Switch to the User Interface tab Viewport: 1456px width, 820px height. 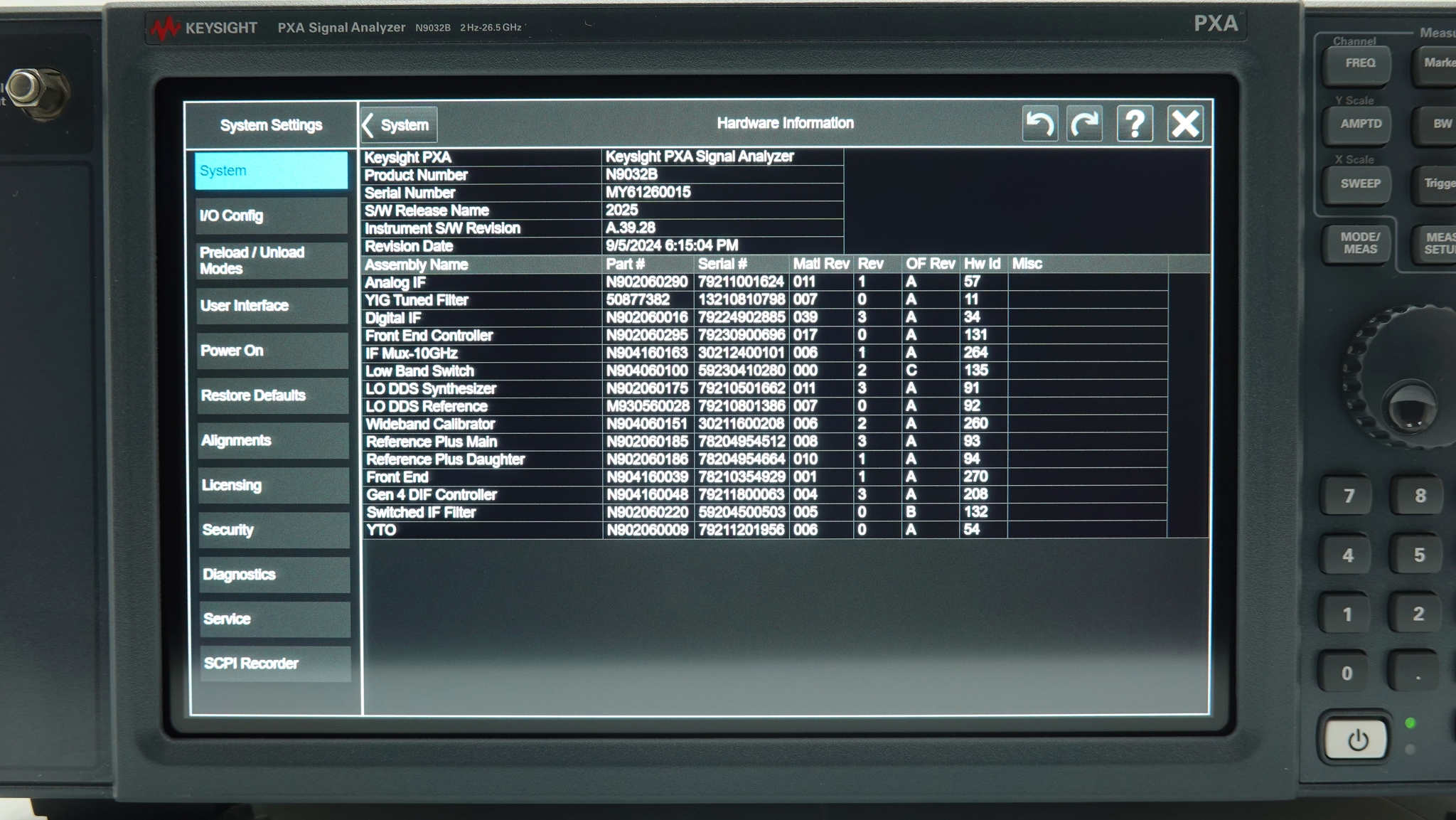click(x=272, y=306)
